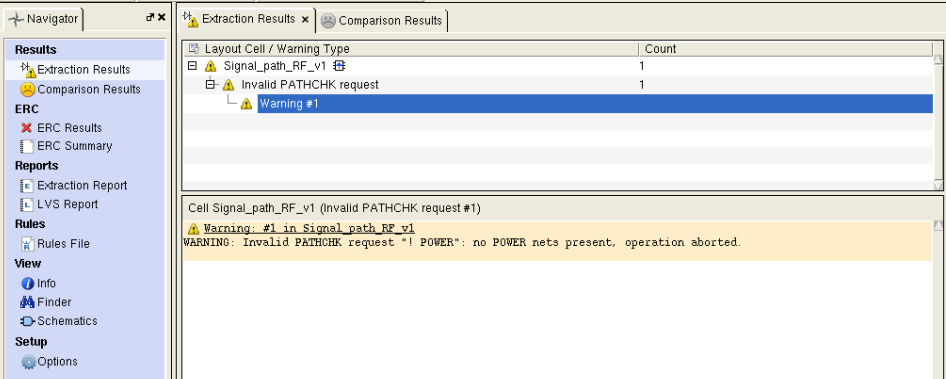Close the Extraction Results tab

pos(305,20)
